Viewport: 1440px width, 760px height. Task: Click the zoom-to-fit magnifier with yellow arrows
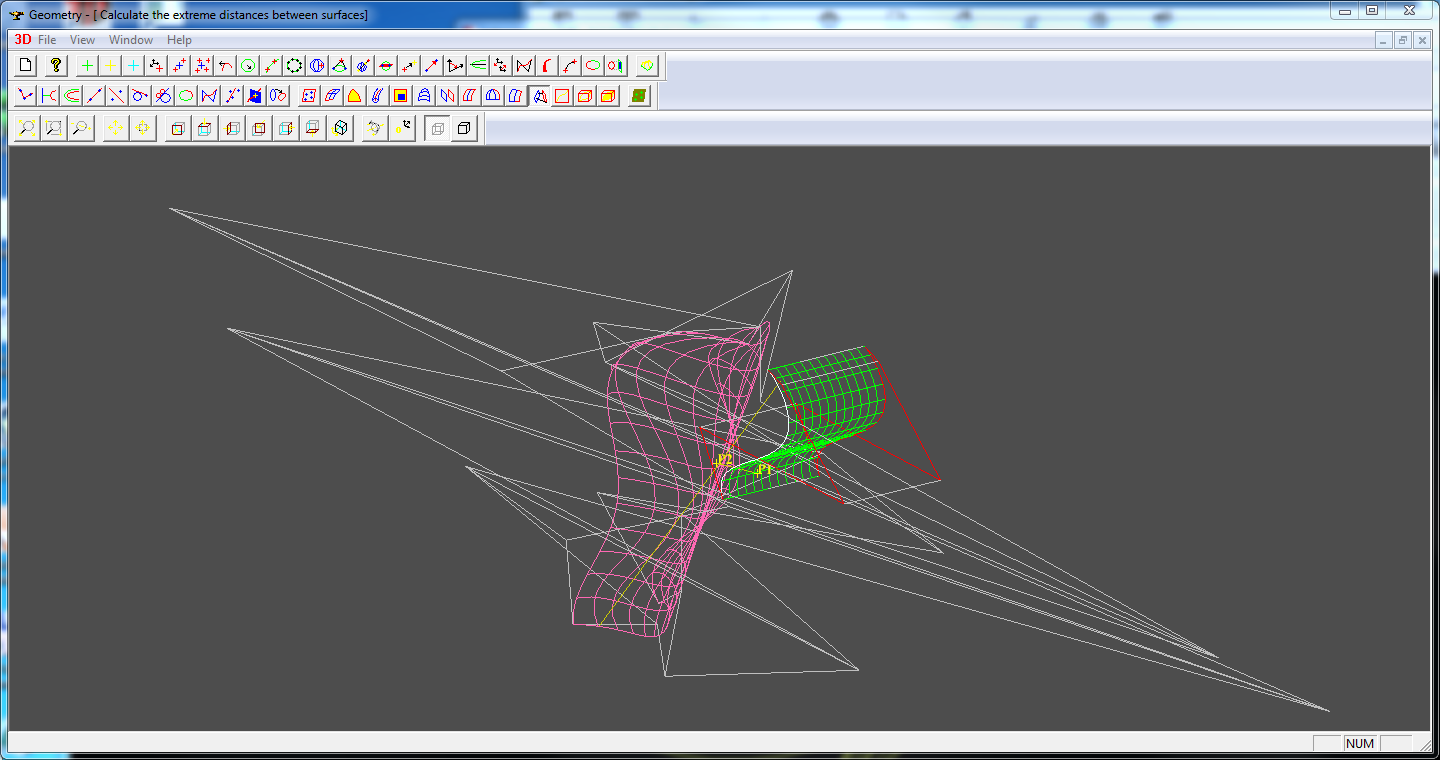(26, 128)
